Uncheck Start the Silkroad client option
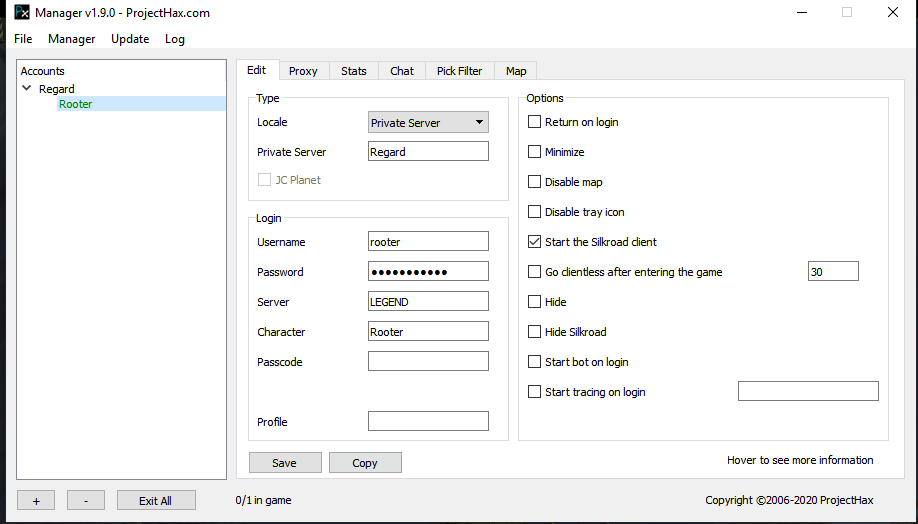The image size is (918, 524). point(534,242)
